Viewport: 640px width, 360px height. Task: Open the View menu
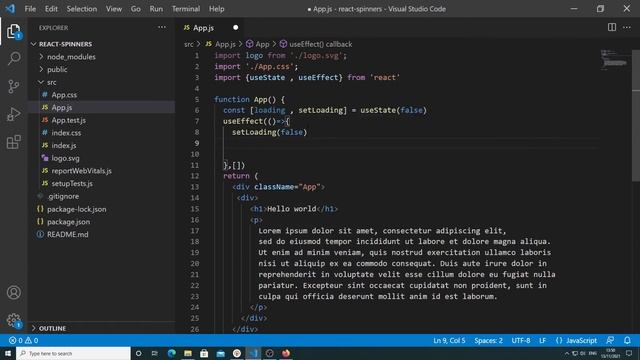pos(114,9)
